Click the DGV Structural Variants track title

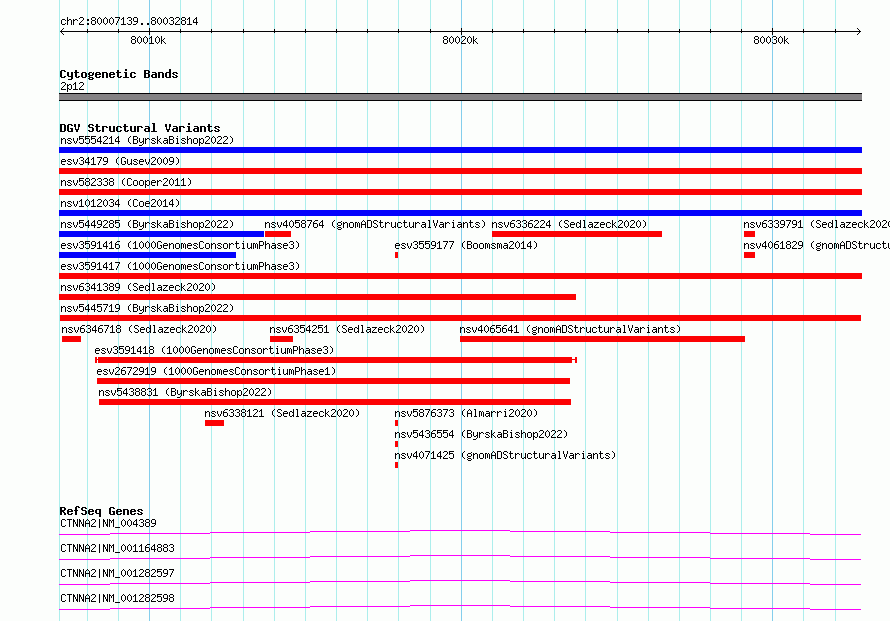tap(140, 128)
